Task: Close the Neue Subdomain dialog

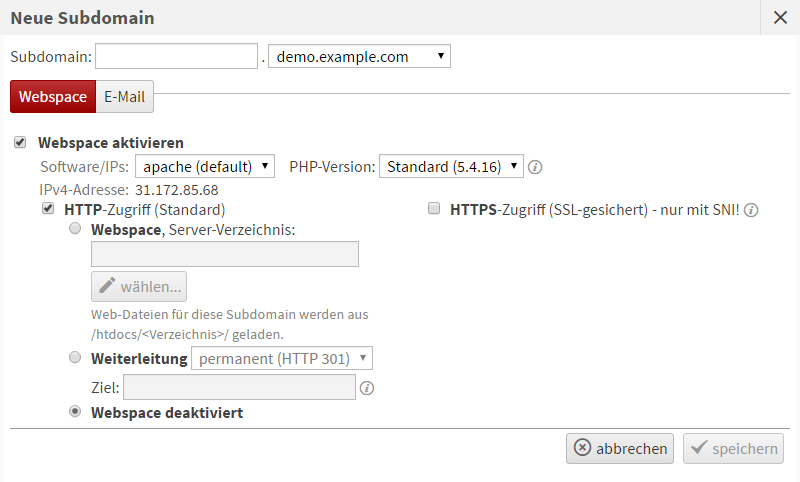Action: tap(780, 17)
